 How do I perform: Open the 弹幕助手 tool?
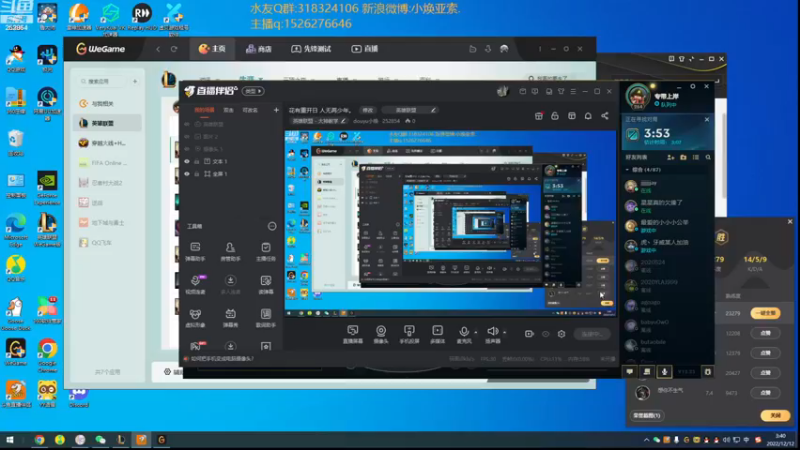[195, 252]
